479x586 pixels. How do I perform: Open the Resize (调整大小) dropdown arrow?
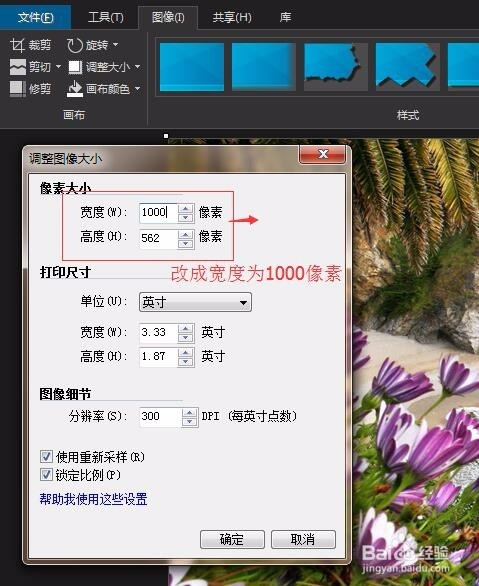(137, 67)
